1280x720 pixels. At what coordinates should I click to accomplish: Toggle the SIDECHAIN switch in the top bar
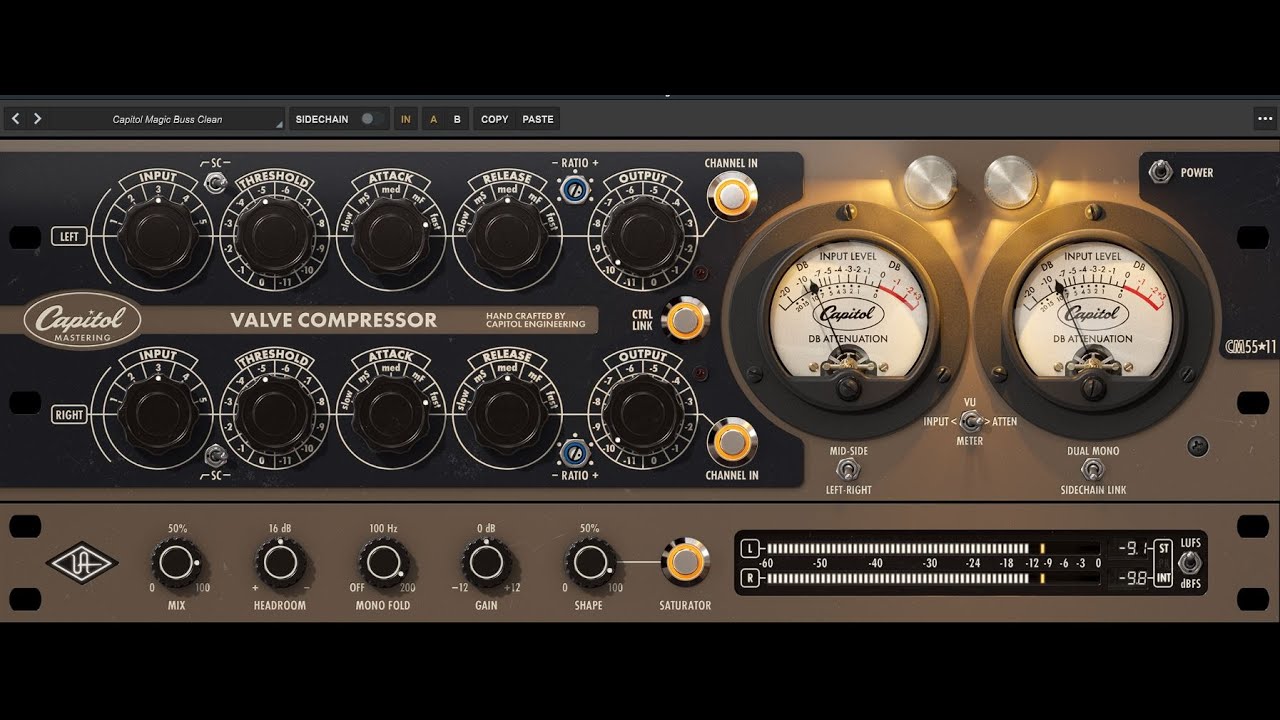[x=371, y=119]
